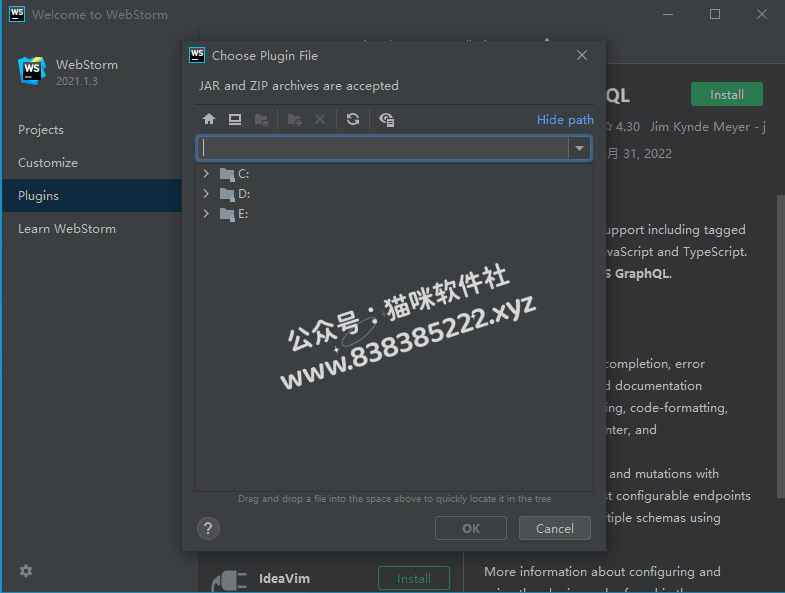Open the path history dropdown arrow

coord(579,148)
